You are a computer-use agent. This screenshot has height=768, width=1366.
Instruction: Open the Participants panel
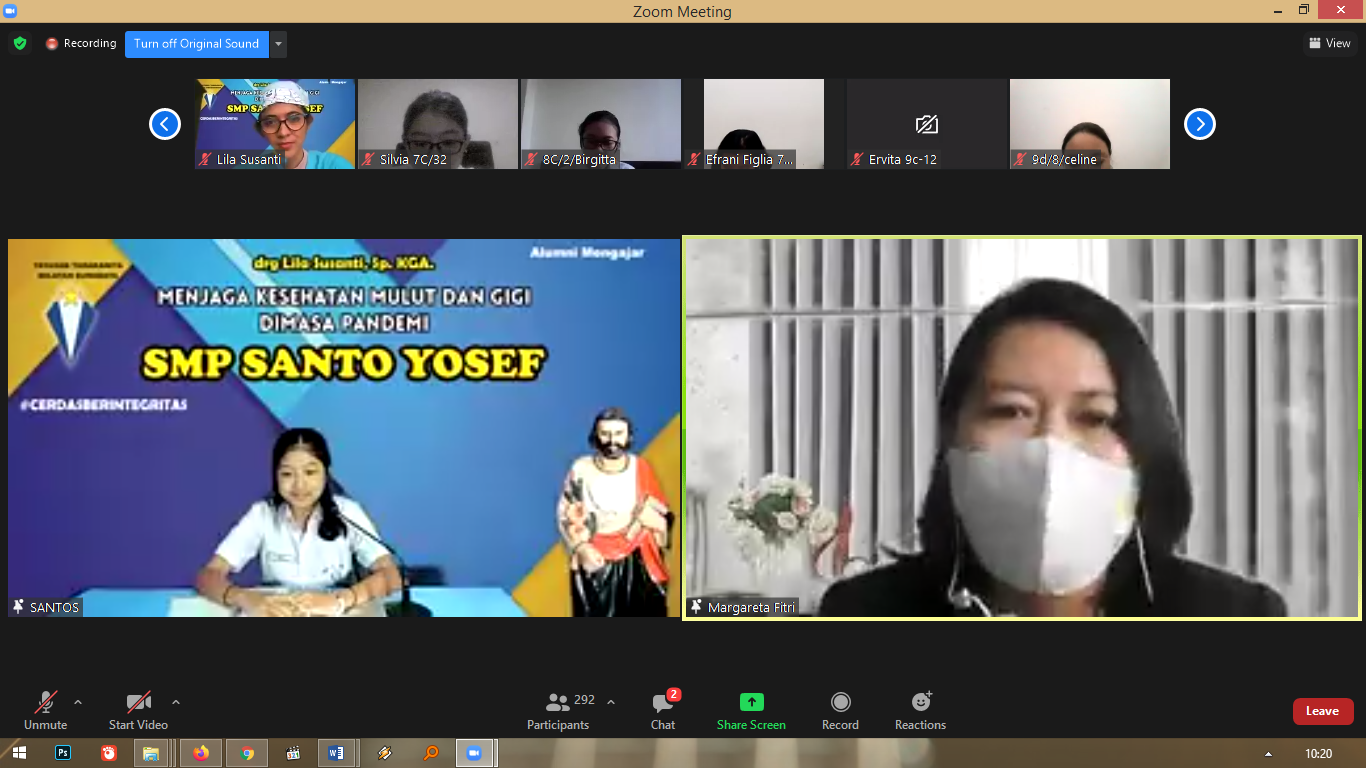tap(558, 709)
